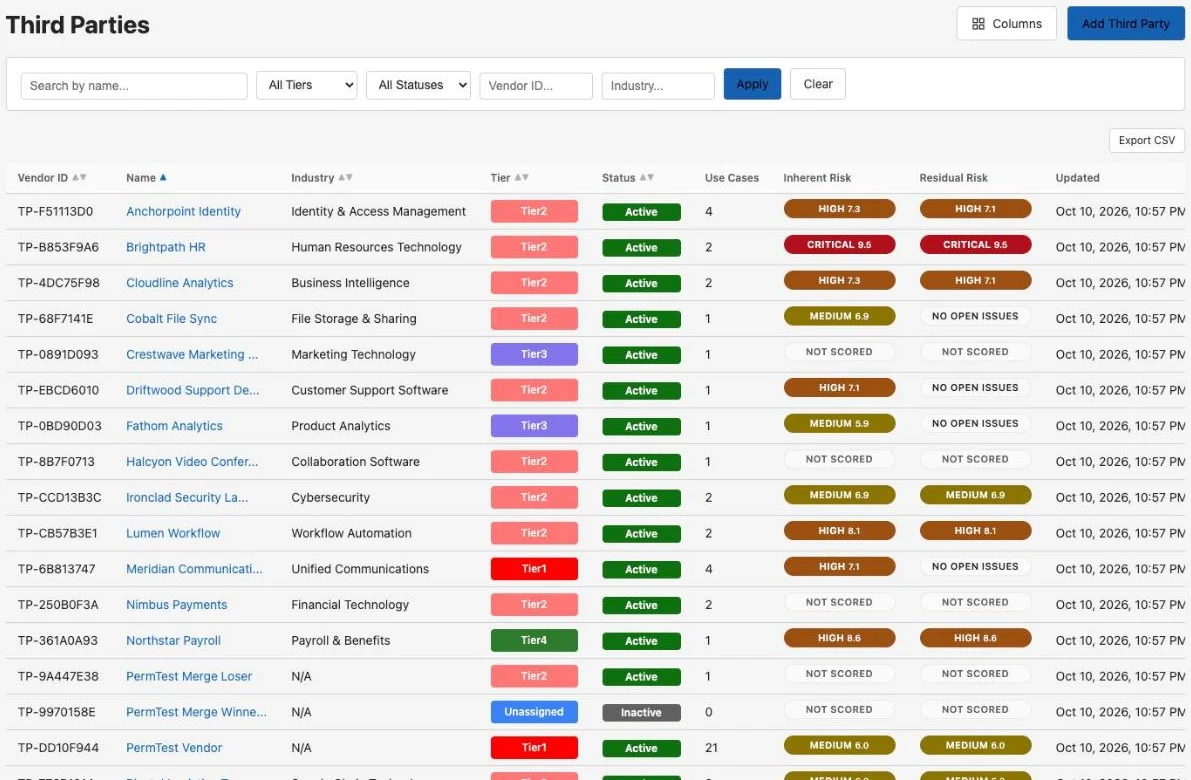Sort by Vendor ID column arrows
The height and width of the screenshot is (780, 1191).
pyautogui.click(x=79, y=178)
